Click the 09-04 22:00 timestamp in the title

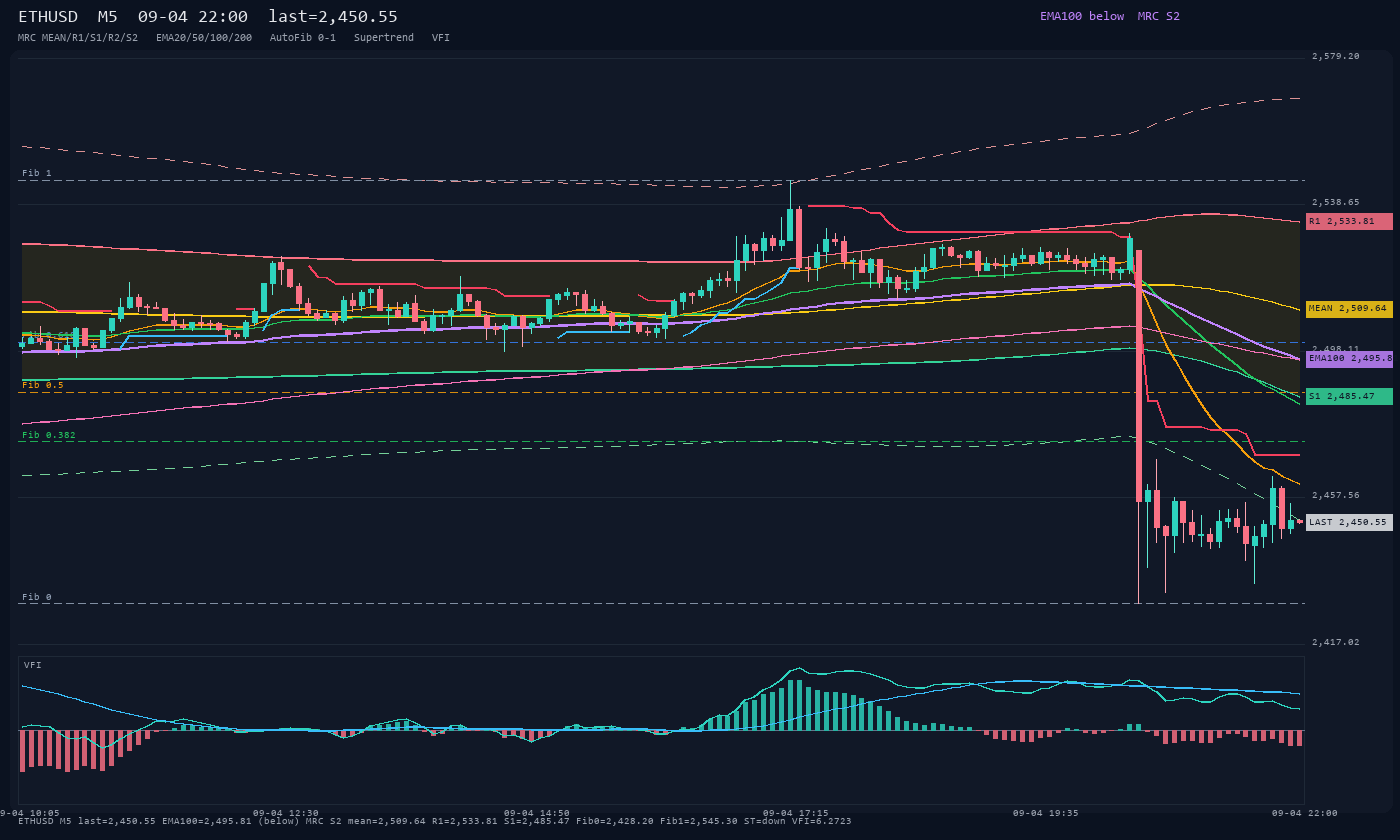click(x=193, y=17)
